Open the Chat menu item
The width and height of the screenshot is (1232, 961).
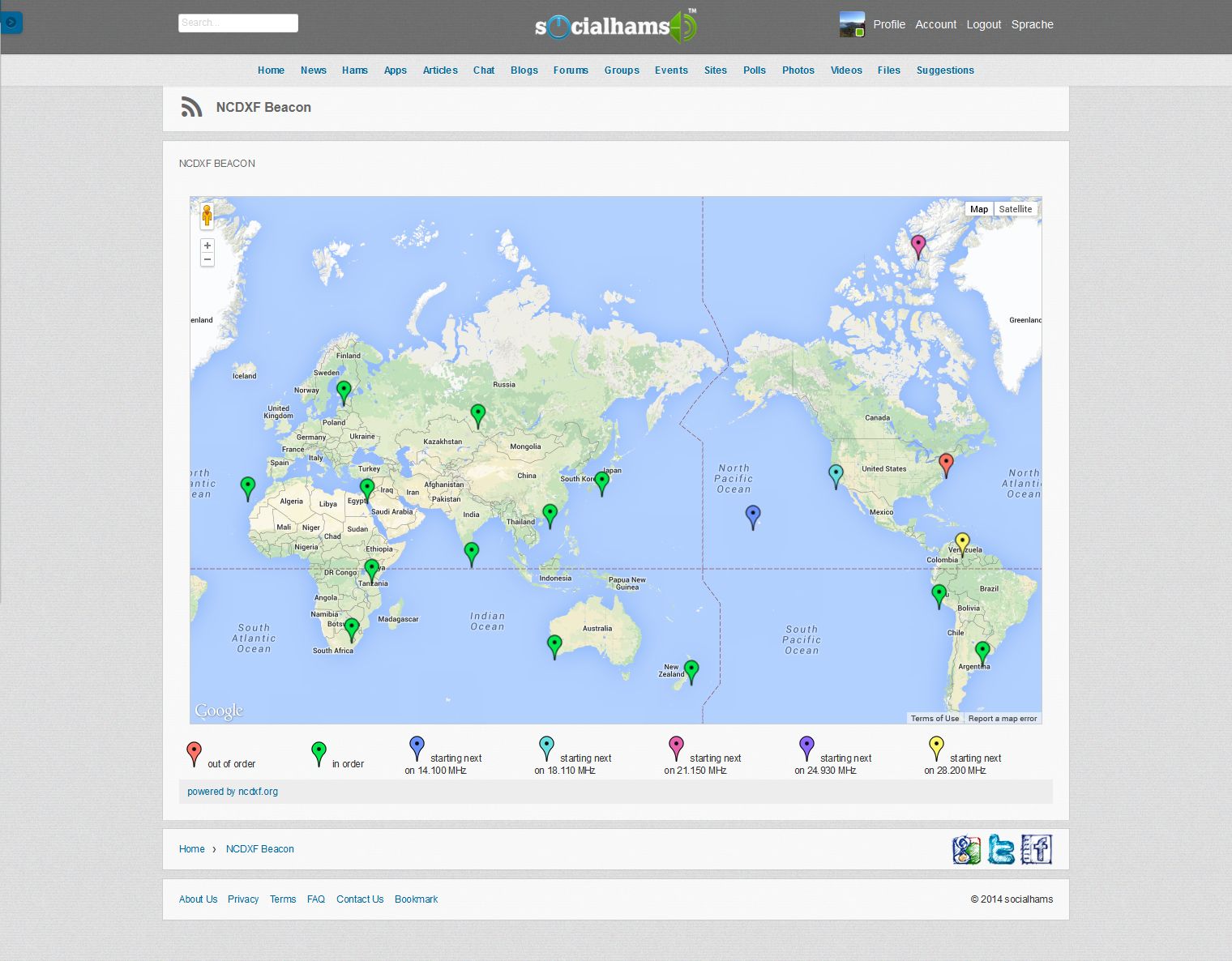[484, 70]
